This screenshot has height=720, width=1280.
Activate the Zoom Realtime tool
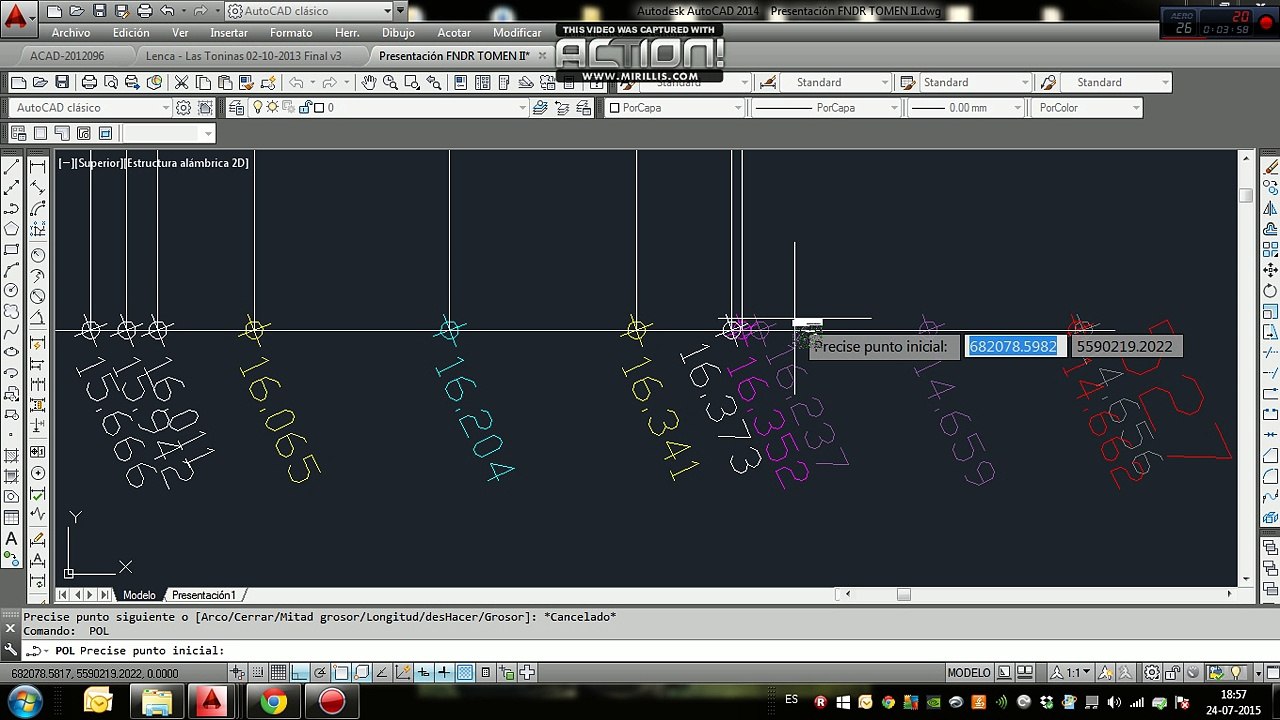coord(389,82)
